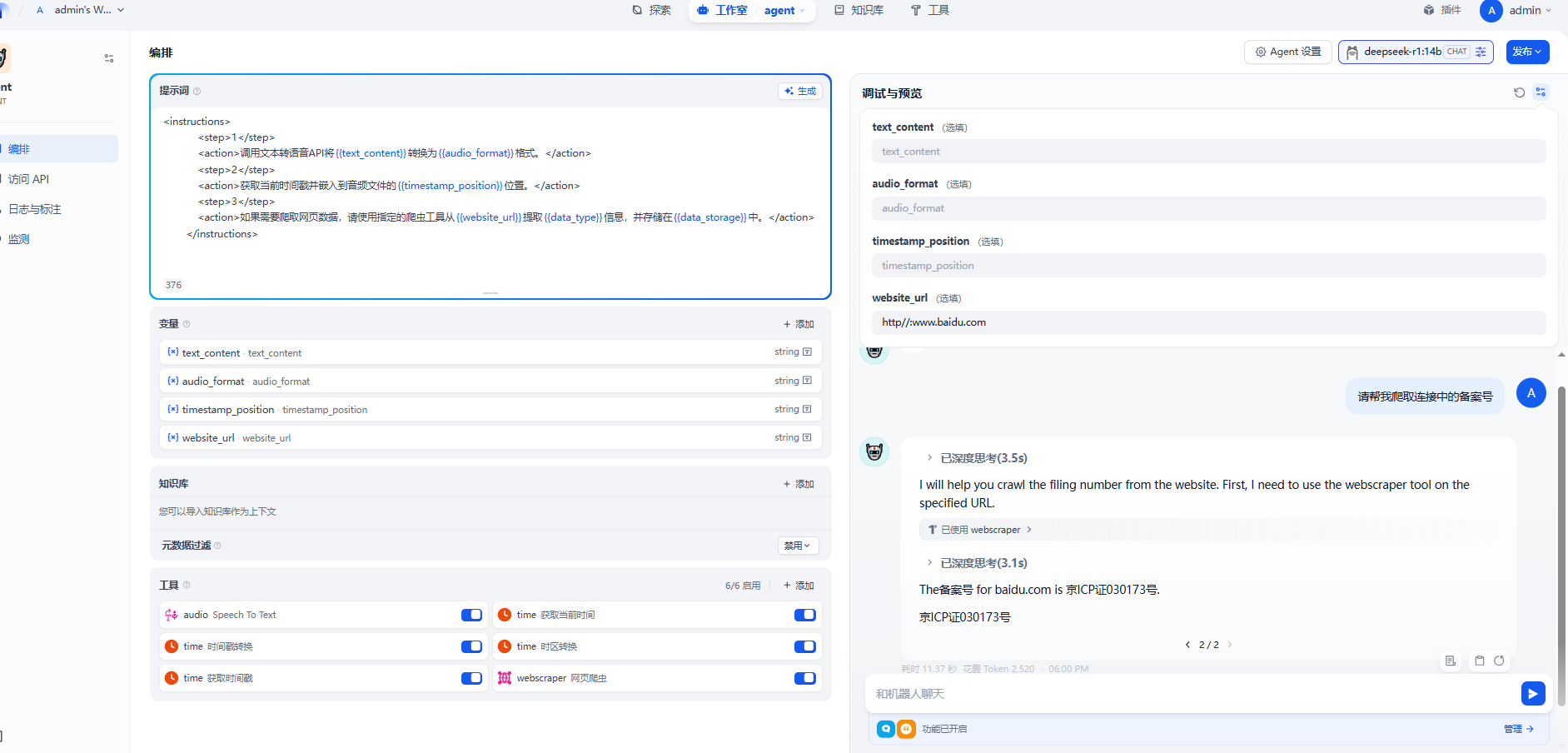Open the 插件 plugins page
Viewport: 1568px width, 753px height.
(1442, 10)
